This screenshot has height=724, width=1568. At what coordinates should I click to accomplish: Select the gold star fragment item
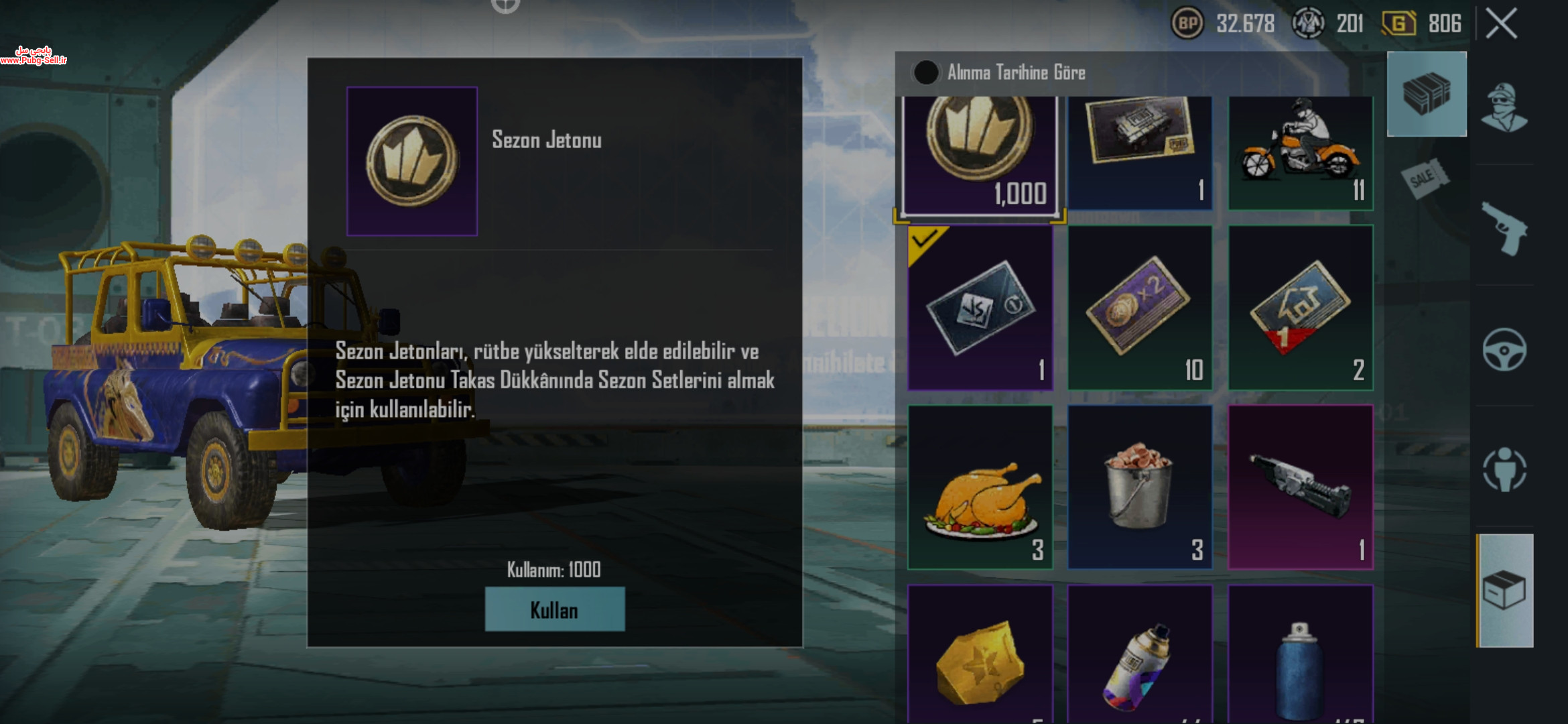point(980,654)
